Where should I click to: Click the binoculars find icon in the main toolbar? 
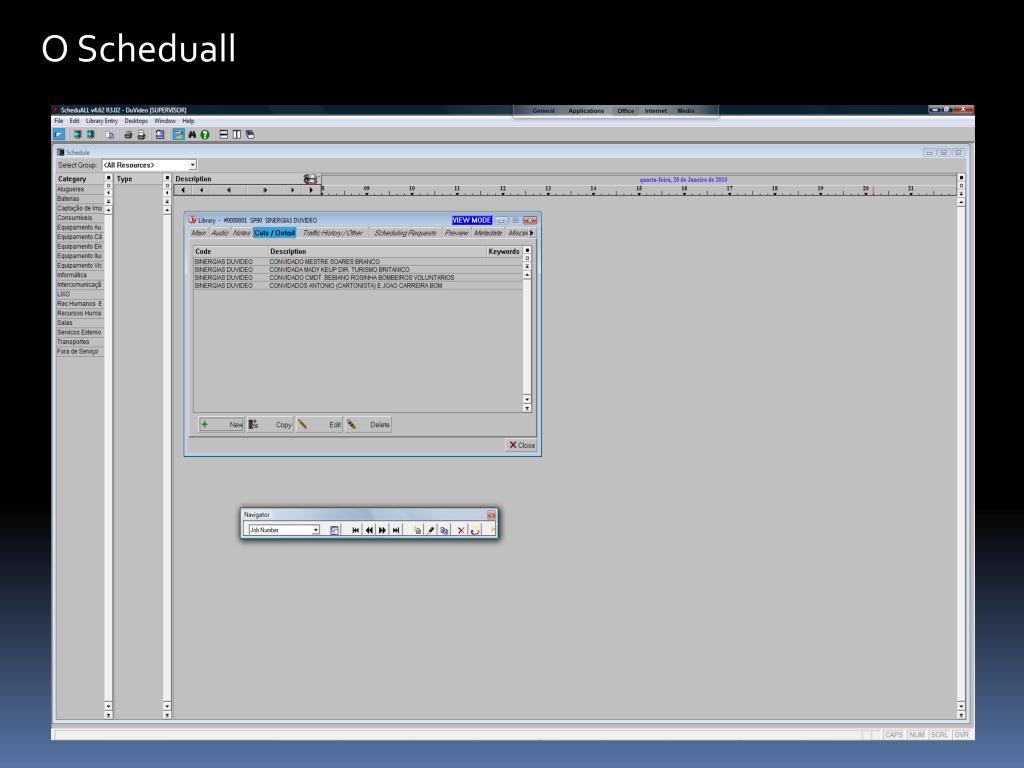click(192, 135)
